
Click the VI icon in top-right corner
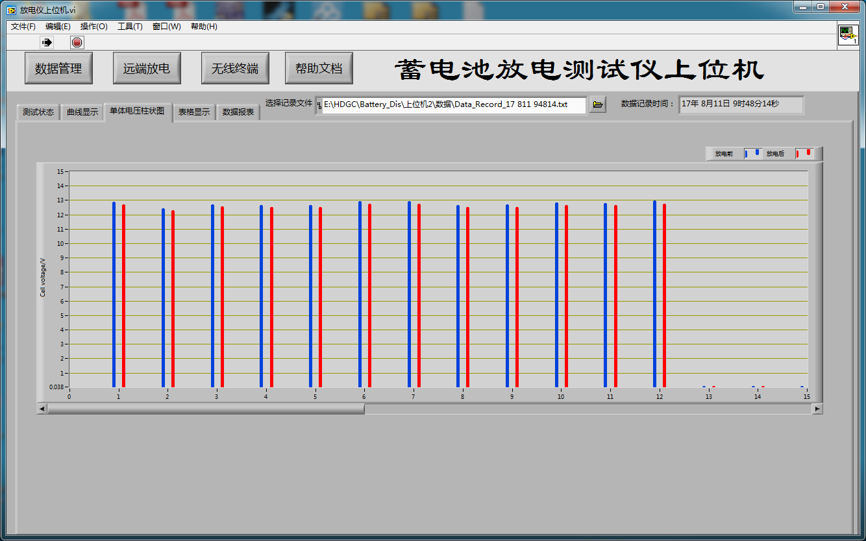coord(847,34)
